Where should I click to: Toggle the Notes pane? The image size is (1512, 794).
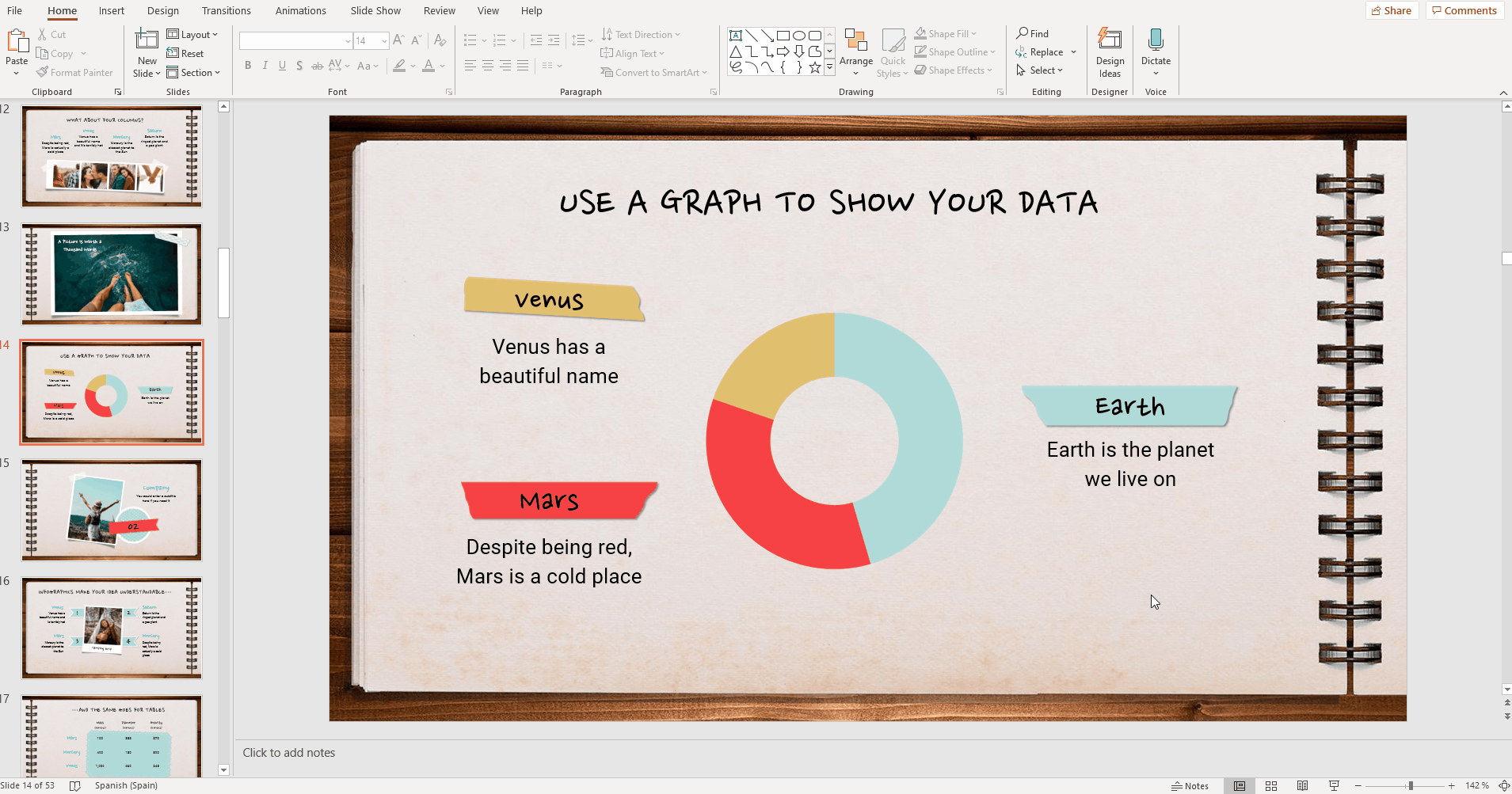coord(1190,786)
